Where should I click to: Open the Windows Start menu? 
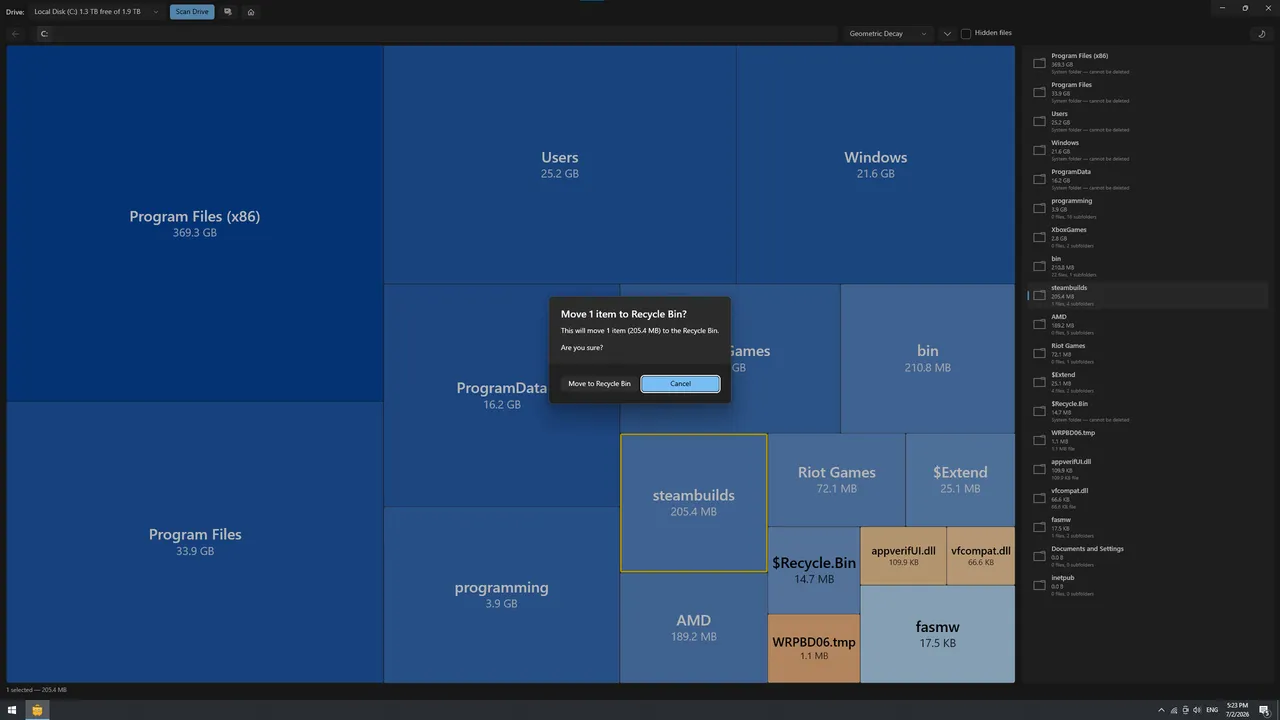click(12, 710)
